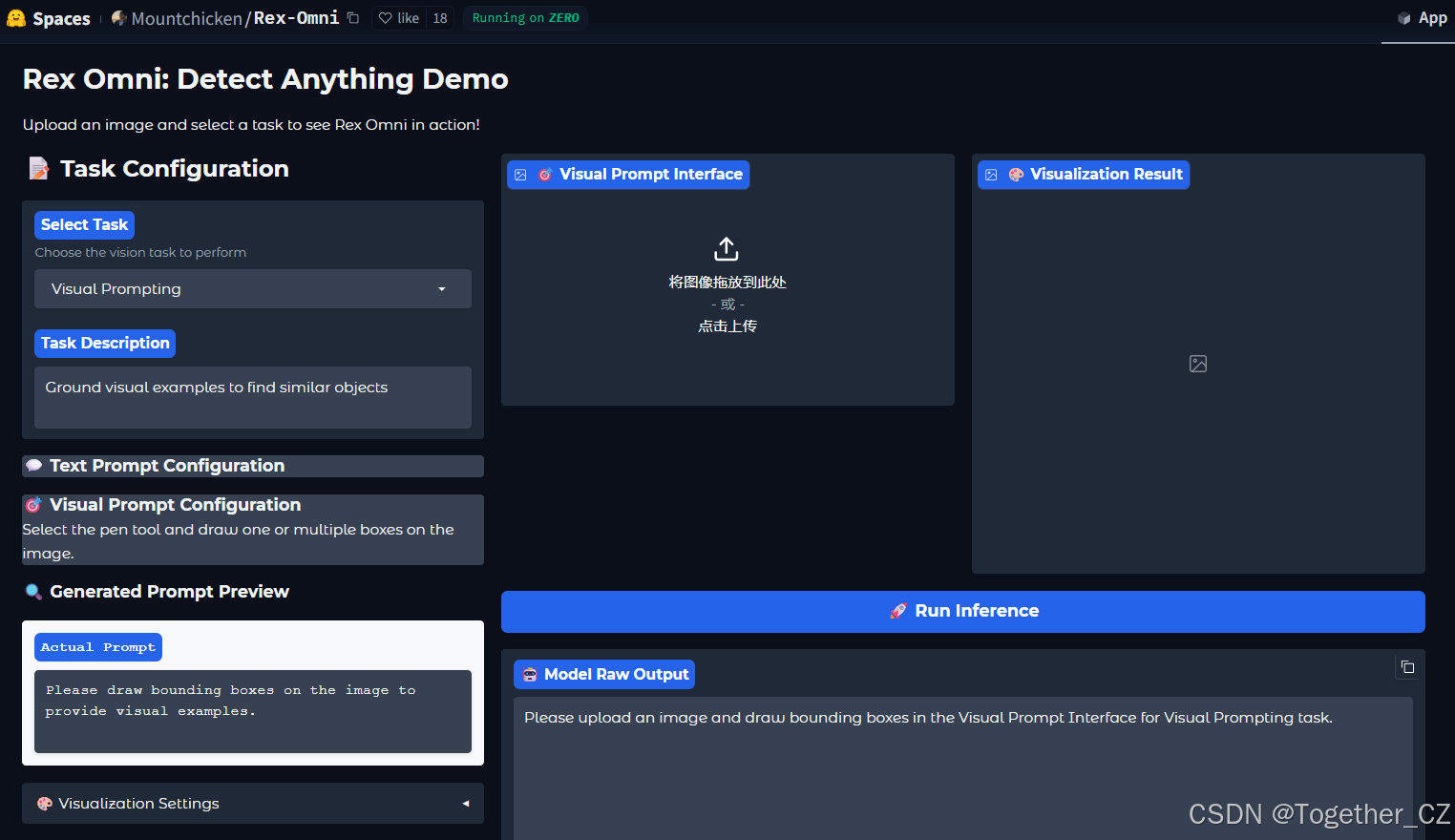Click the Actual Prompt text box

point(253,711)
